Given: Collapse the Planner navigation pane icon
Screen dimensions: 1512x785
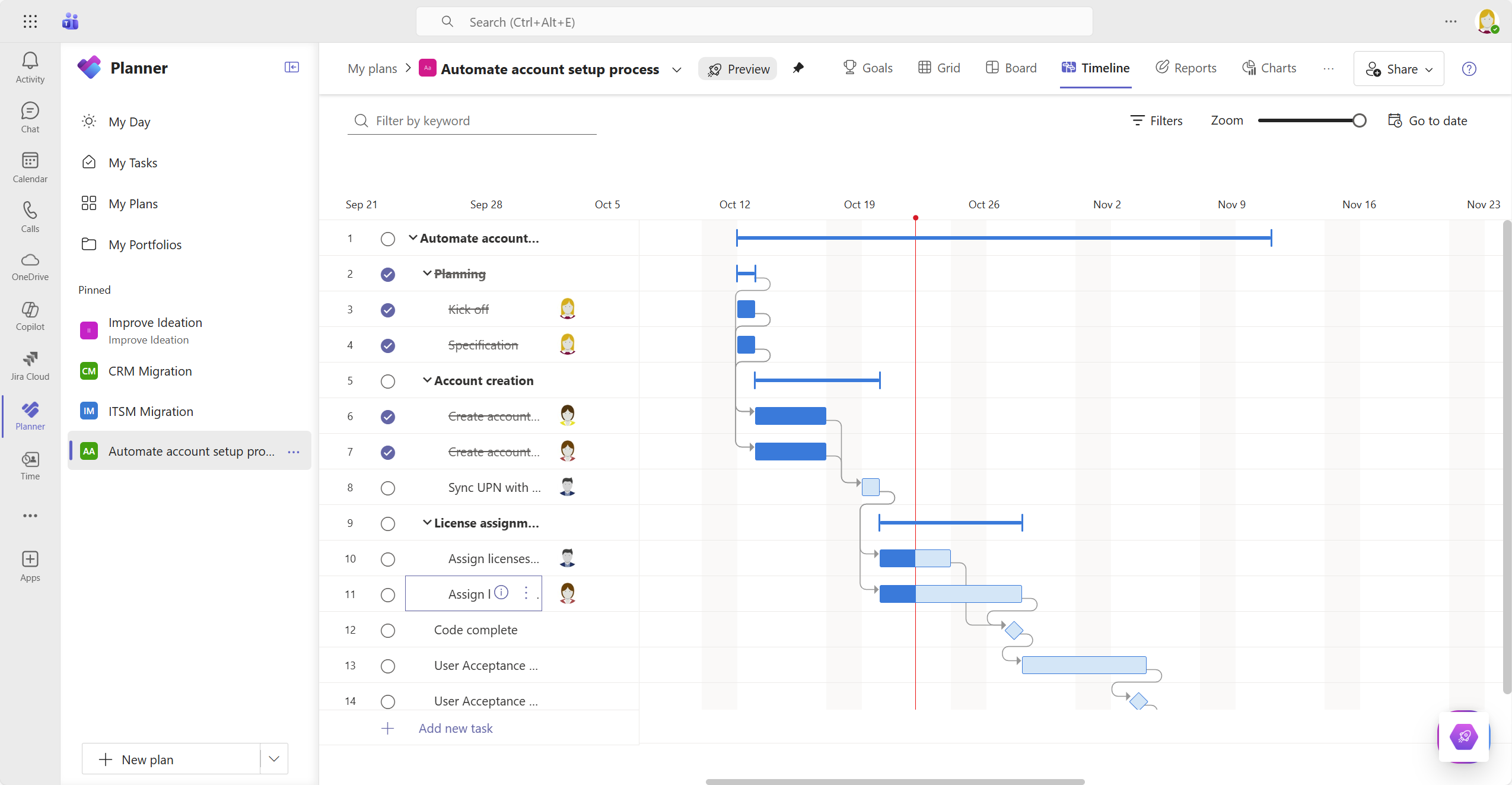Looking at the screenshot, I should [291, 68].
